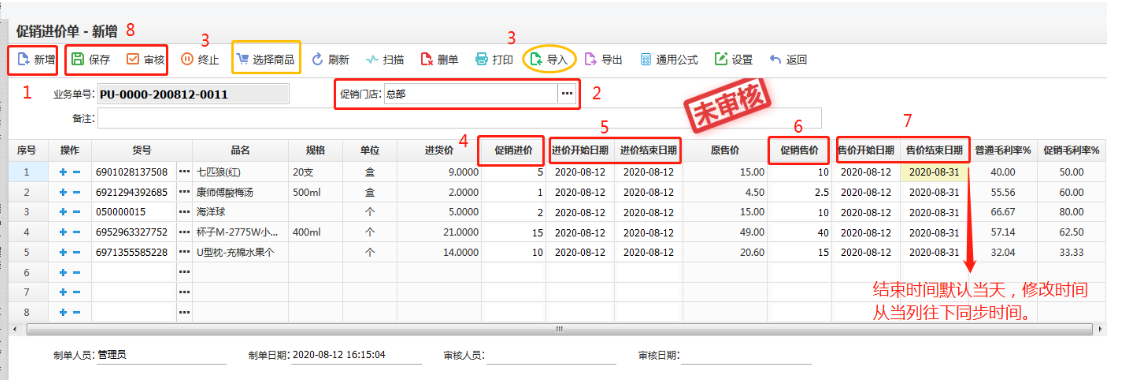
Task: Select the U型枕-充棉水果个 product cell
Action: (x=240, y=252)
